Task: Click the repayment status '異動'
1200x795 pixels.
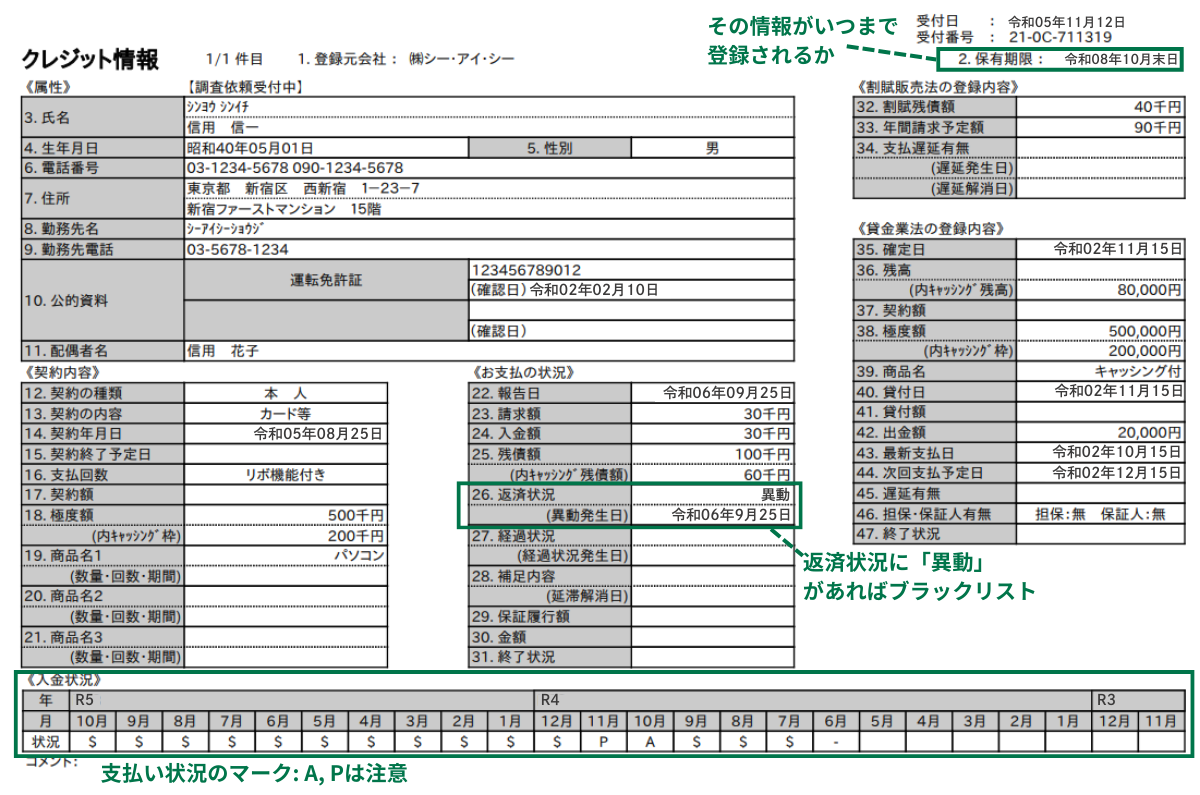Action: coord(776,495)
